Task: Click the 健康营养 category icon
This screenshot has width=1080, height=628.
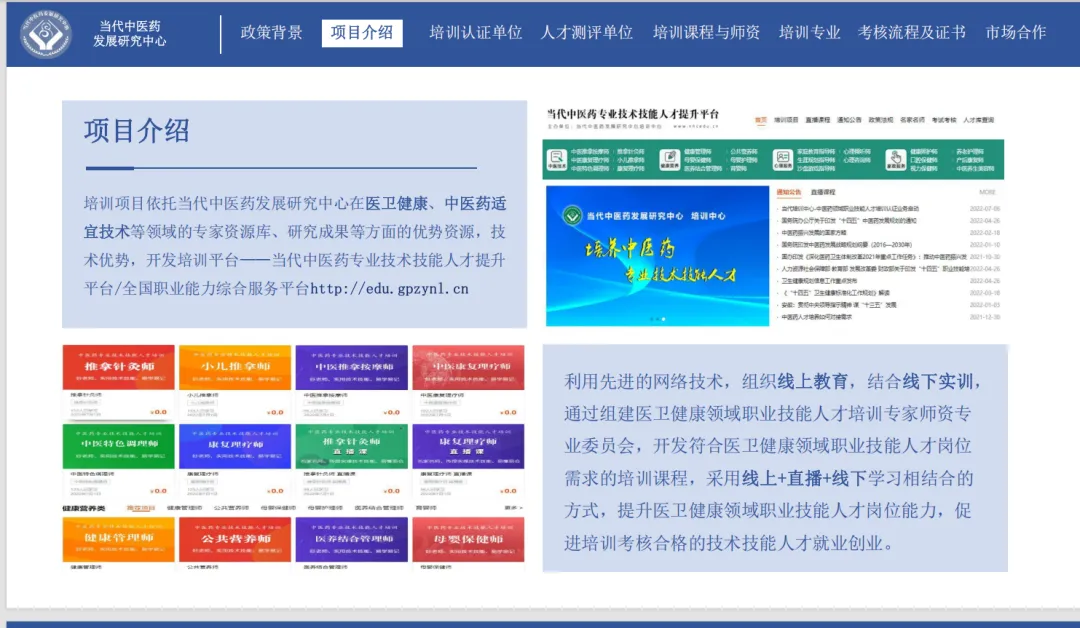Action: 669,160
